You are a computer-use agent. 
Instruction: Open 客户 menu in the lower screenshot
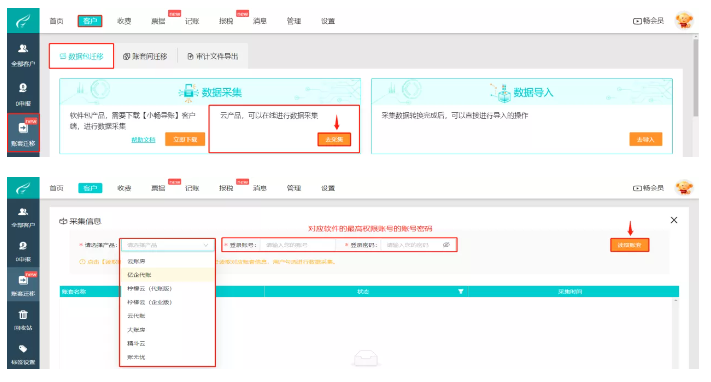coord(90,188)
